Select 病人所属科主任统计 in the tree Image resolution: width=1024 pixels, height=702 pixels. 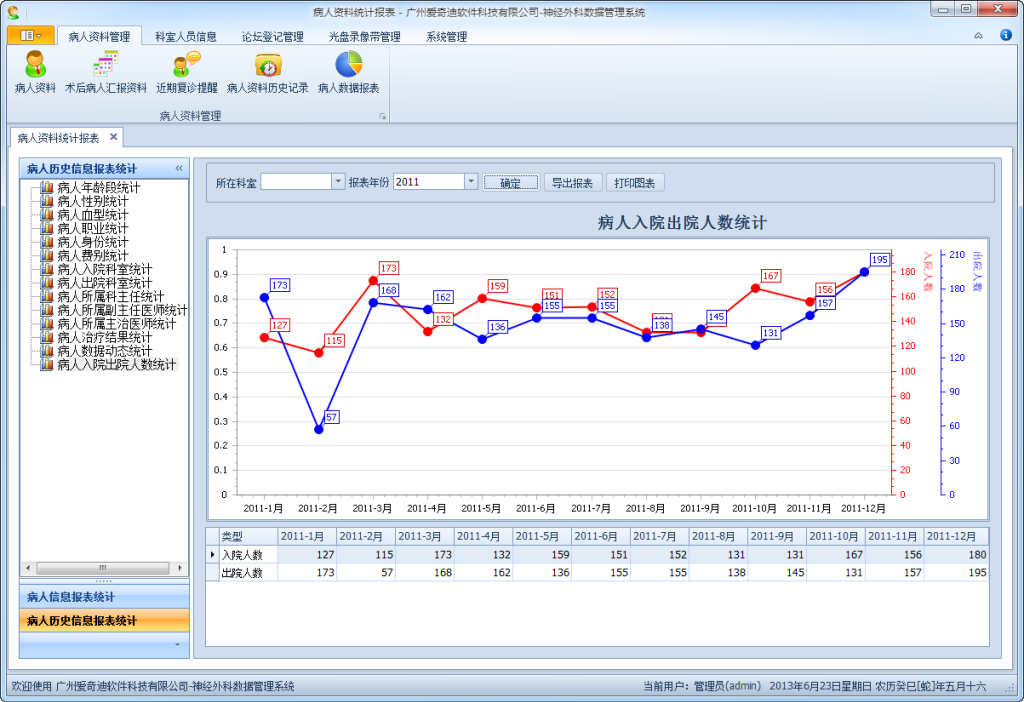tap(110, 296)
